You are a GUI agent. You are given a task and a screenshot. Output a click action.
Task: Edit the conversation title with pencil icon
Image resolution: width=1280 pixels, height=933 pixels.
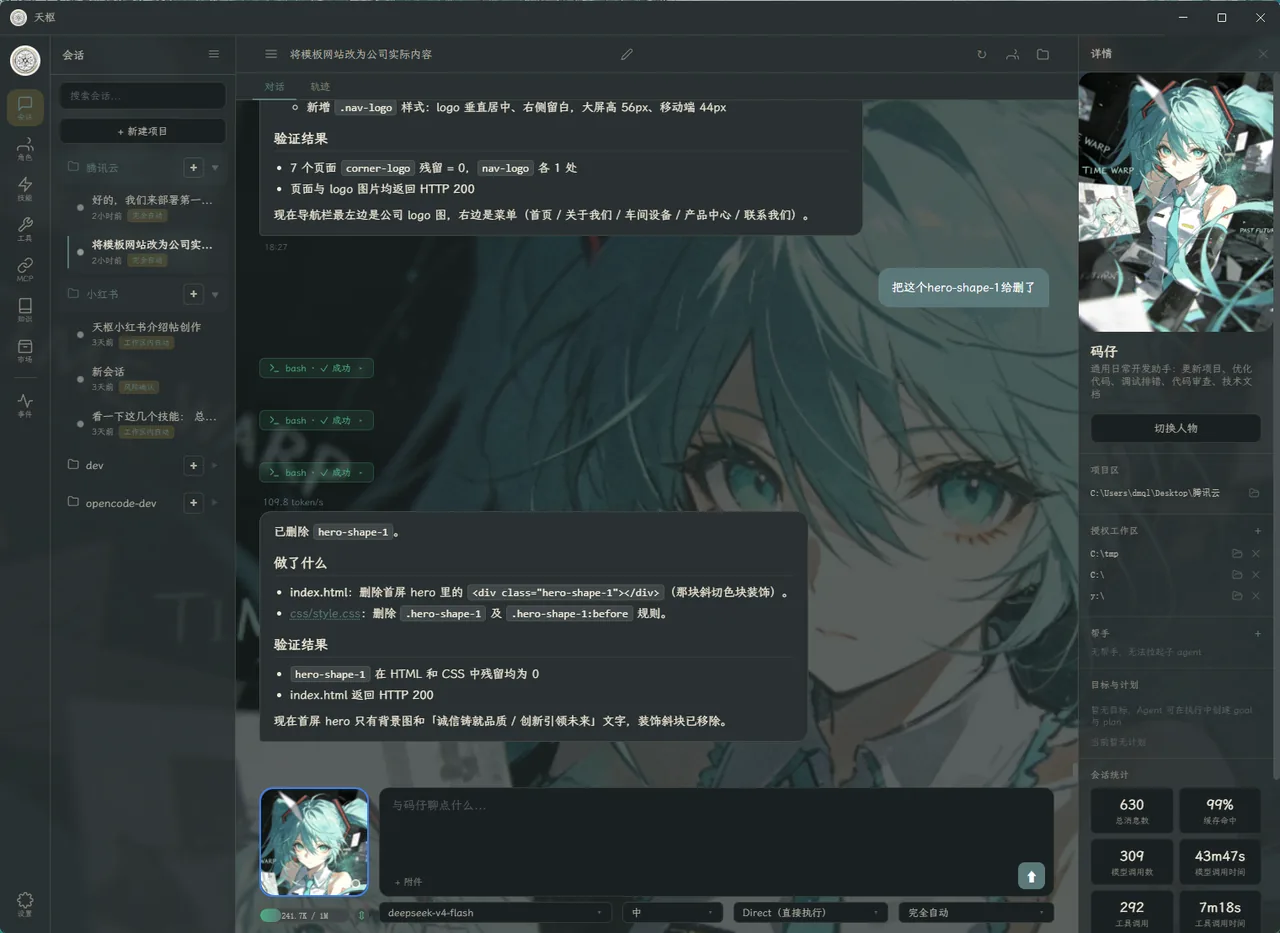[627, 54]
